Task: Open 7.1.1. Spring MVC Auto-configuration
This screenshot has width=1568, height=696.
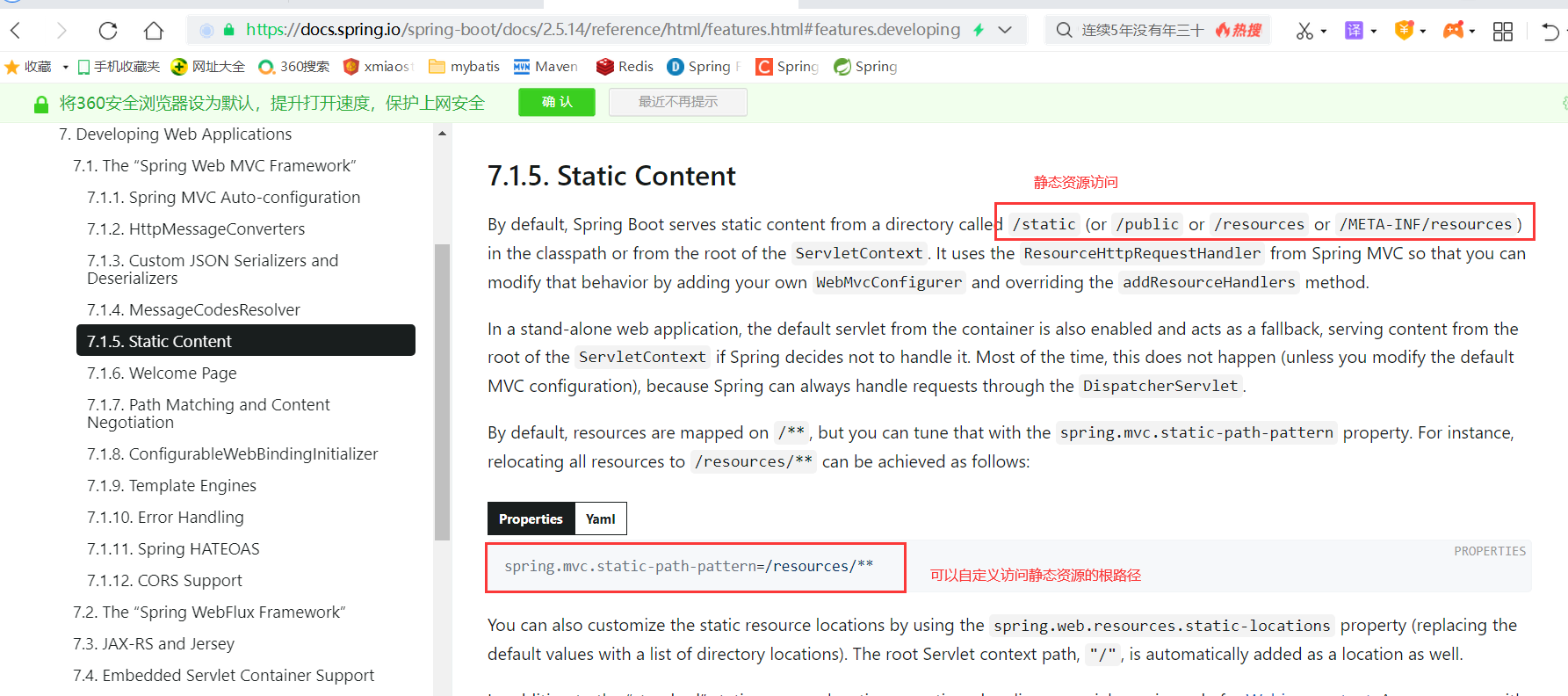Action: pos(223,198)
